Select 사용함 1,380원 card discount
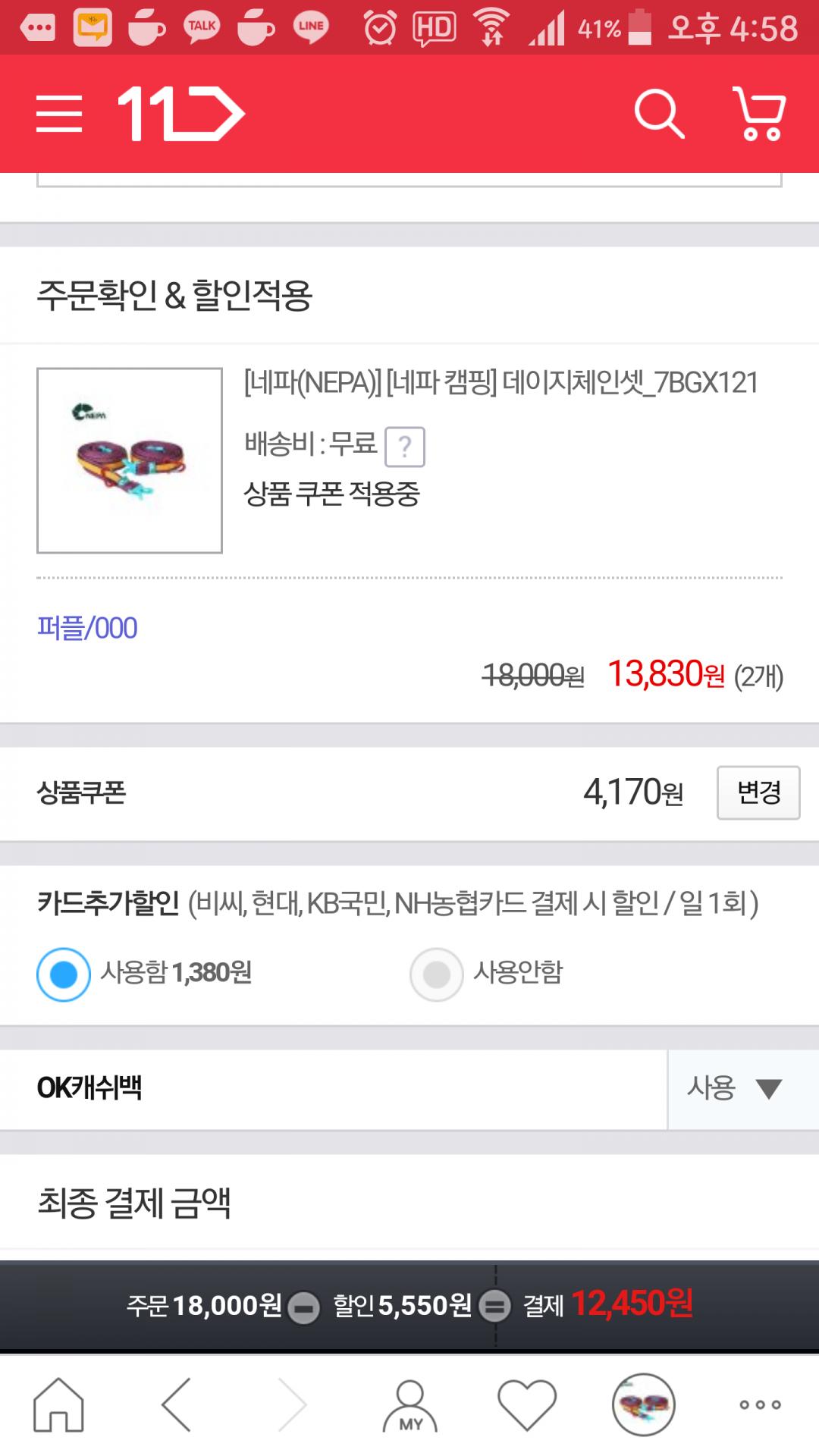Screen dimensions: 819x1456 pyautogui.click(x=64, y=974)
